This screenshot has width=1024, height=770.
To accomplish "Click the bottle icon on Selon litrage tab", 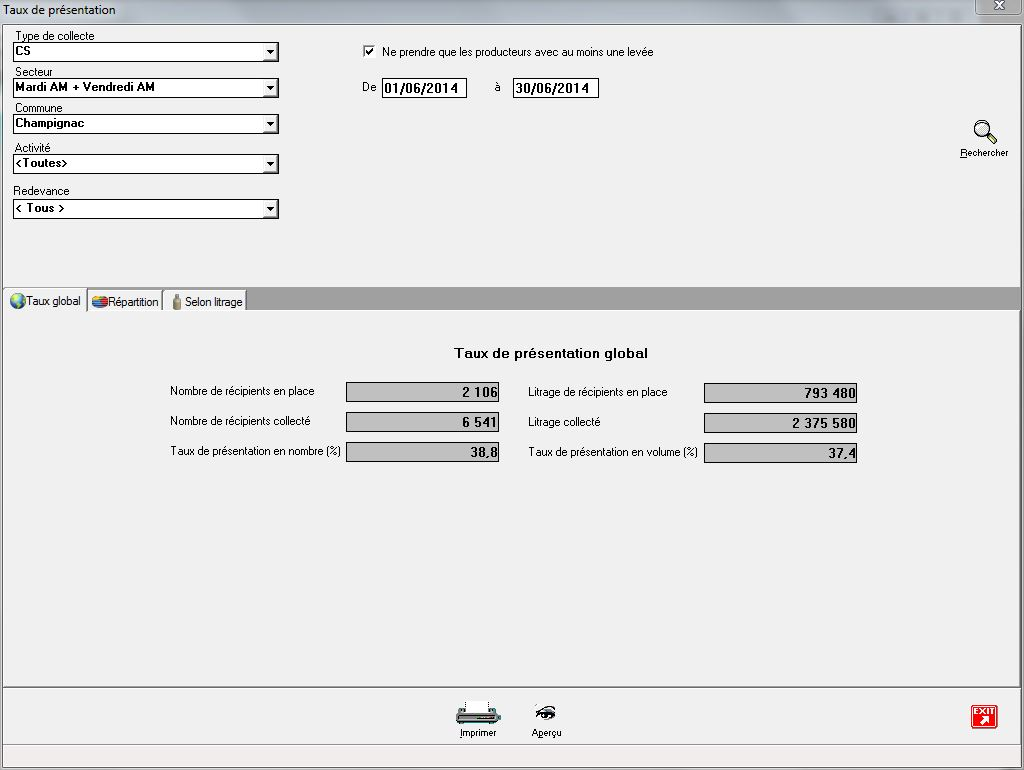I will [176, 302].
